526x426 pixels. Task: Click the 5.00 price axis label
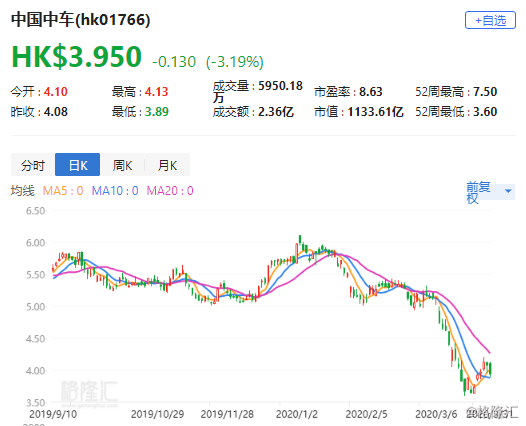[x=36, y=307]
